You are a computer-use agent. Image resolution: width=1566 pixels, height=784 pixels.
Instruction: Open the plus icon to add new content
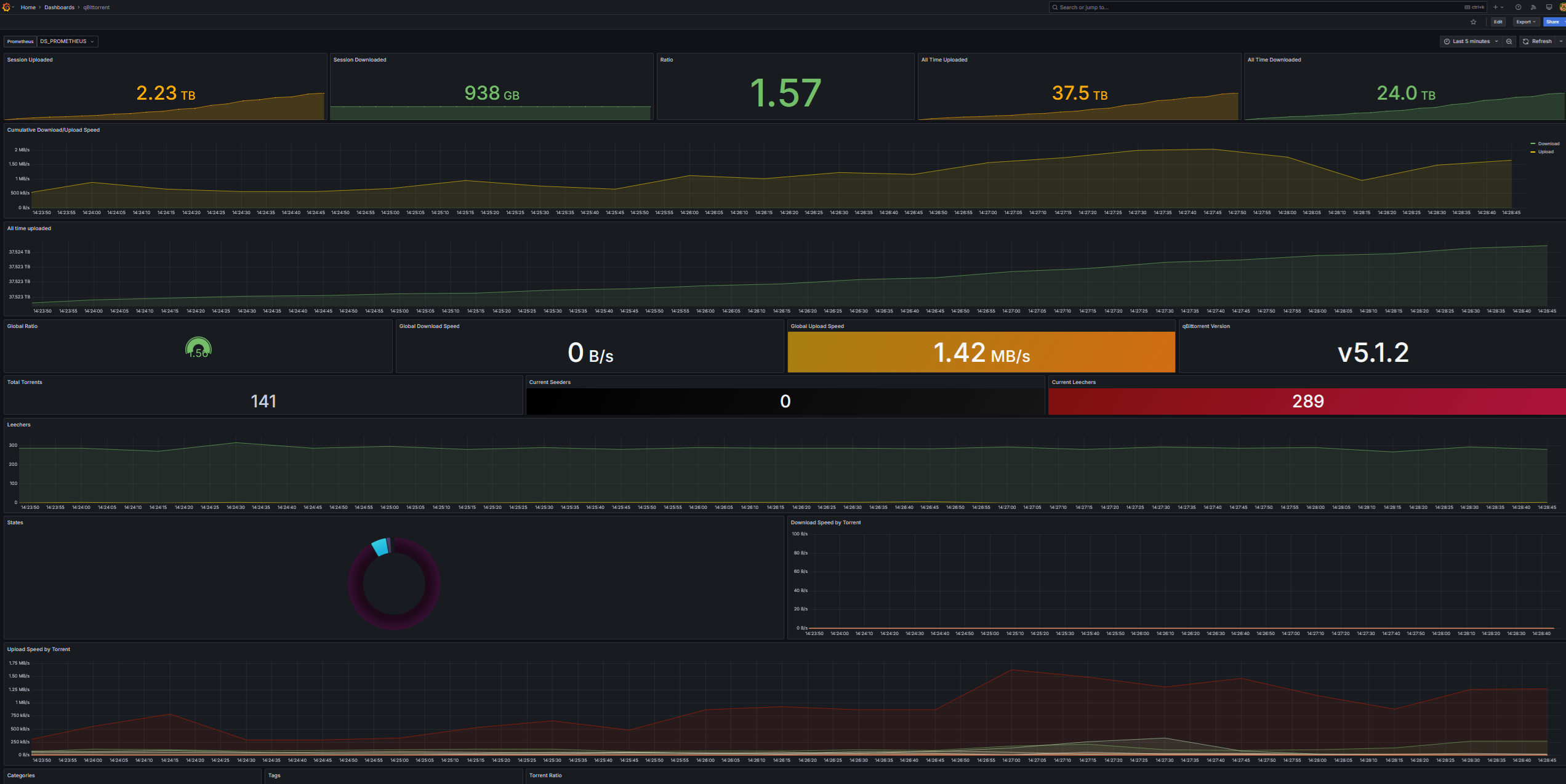pyautogui.click(x=1496, y=7)
